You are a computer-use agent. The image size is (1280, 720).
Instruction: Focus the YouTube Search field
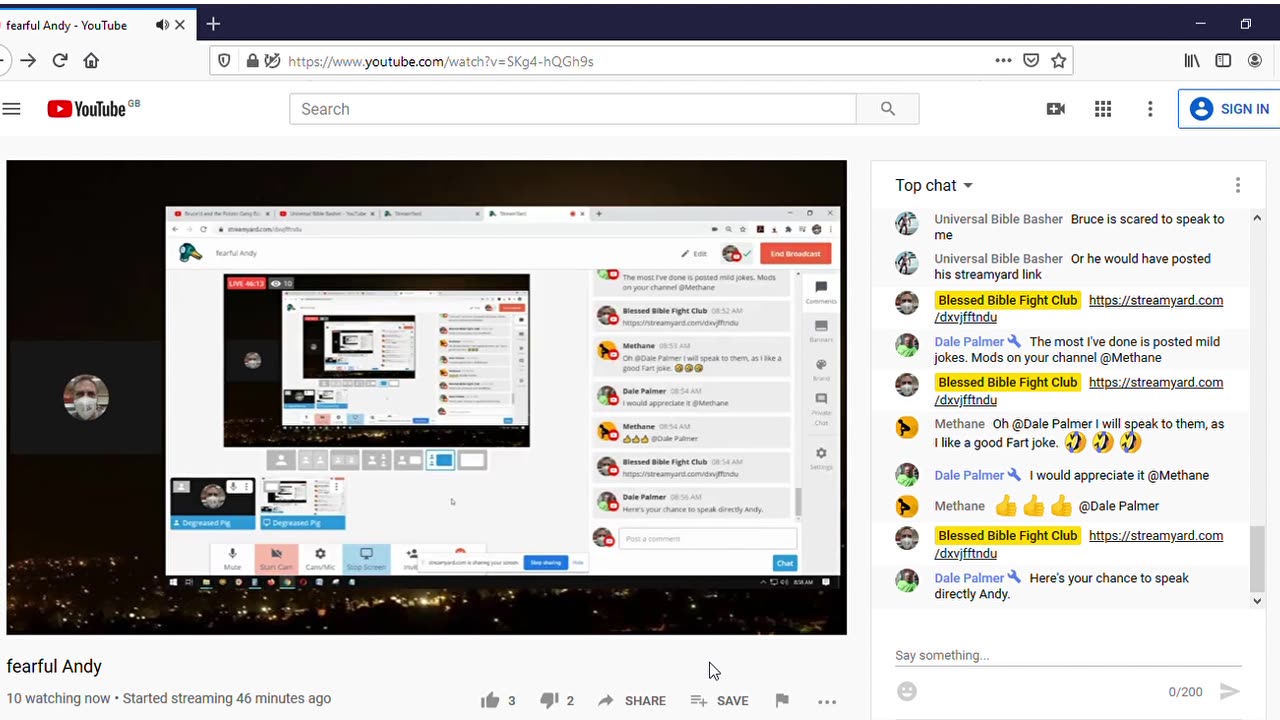pos(573,109)
